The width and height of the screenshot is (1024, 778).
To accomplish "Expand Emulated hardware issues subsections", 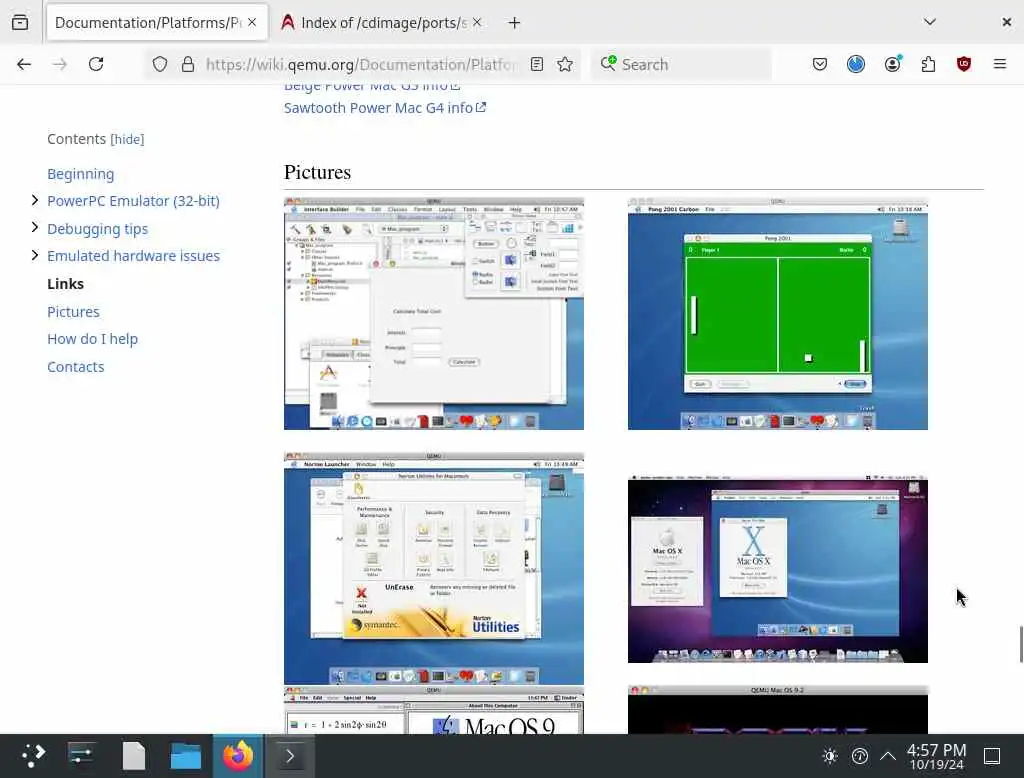I will pyautogui.click(x=35, y=255).
